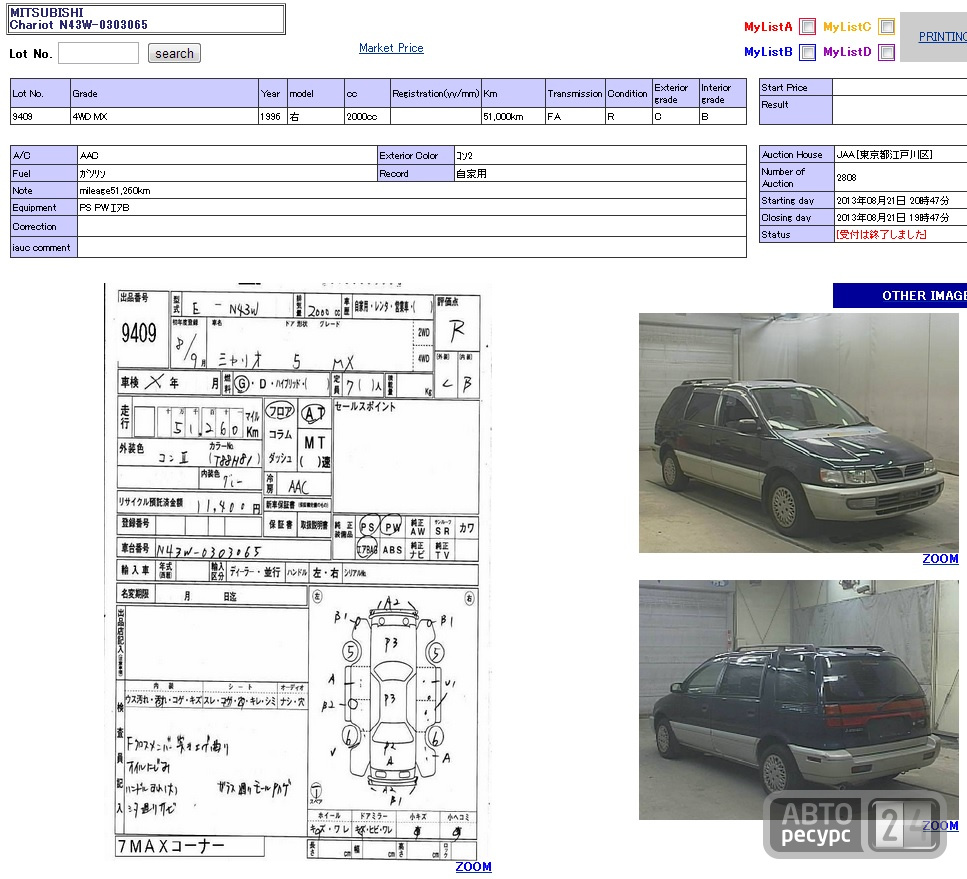Select the Closing day date value

coord(892,218)
